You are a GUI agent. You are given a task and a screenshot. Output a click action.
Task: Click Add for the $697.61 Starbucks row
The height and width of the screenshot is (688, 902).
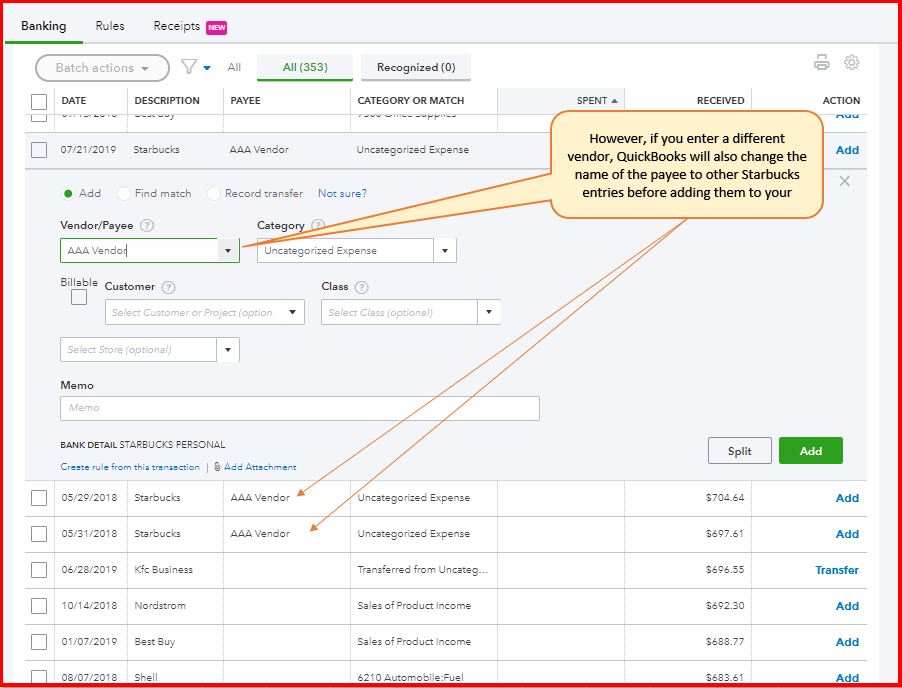tap(847, 534)
